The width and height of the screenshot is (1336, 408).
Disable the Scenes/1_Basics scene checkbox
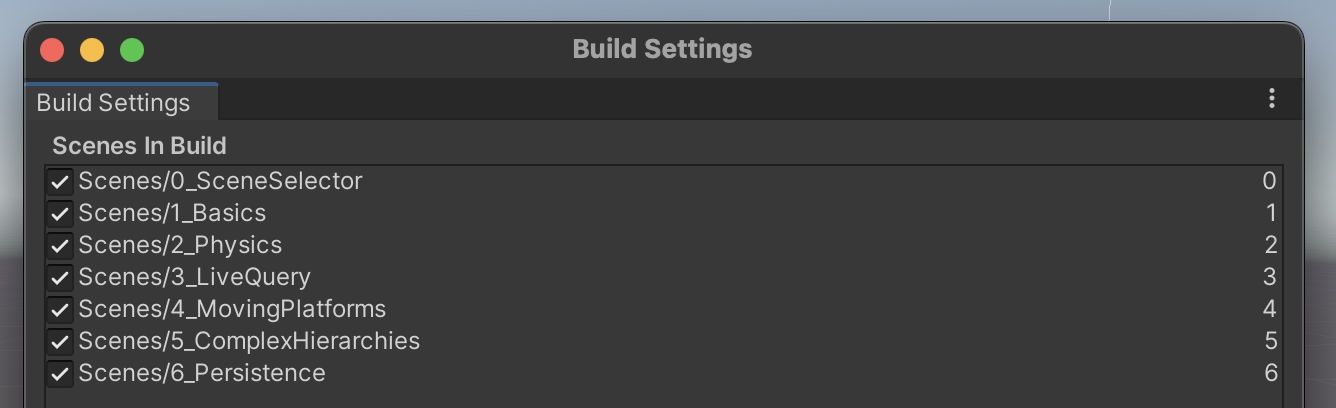pyautogui.click(x=60, y=213)
